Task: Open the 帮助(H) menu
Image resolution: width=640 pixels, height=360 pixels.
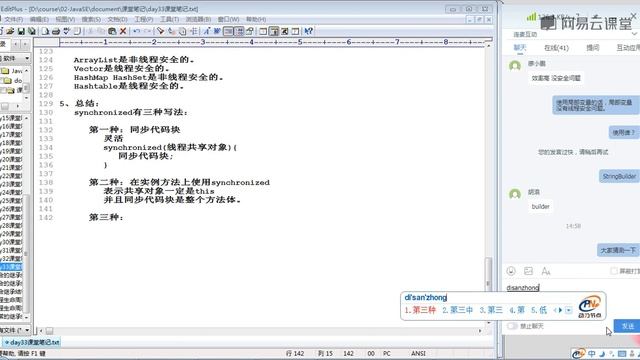Action: point(256,19)
